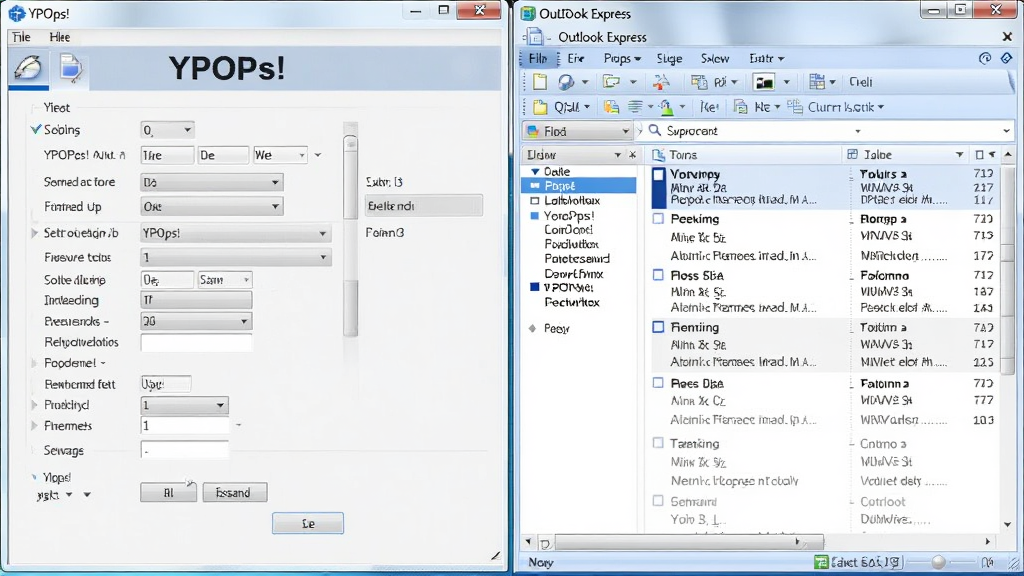The height and width of the screenshot is (576, 1024).
Task: Click the green person contact icon in second toolbar
Action: 666,106
